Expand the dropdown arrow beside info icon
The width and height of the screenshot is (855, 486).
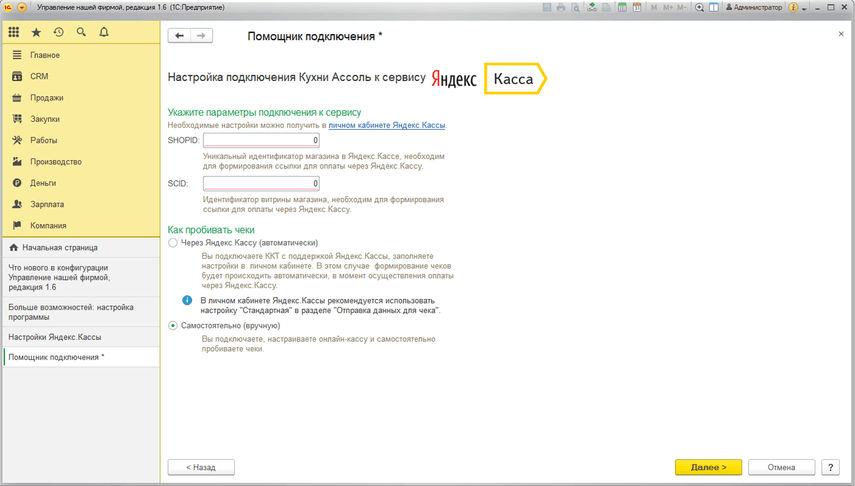point(804,9)
